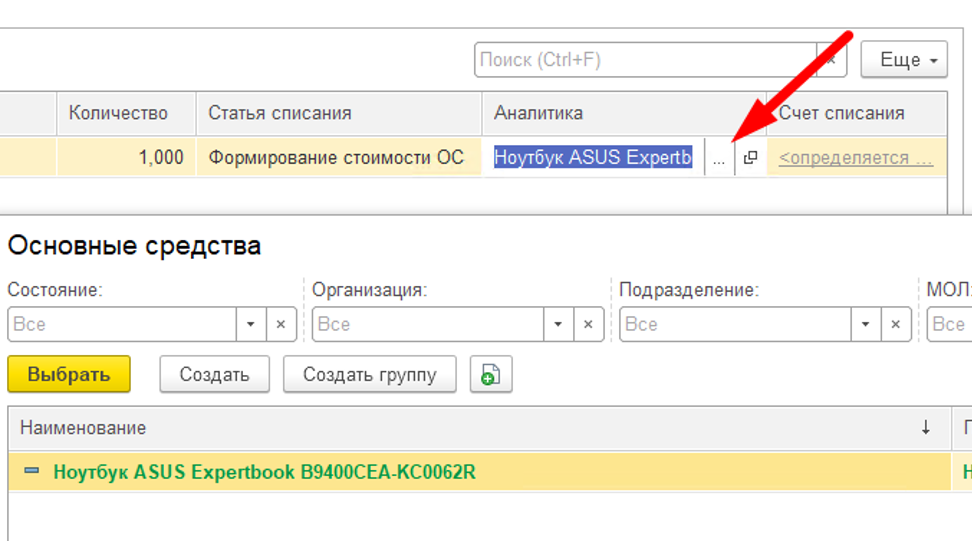Click the Подразделение filter input
972x541 pixels.
735,324
